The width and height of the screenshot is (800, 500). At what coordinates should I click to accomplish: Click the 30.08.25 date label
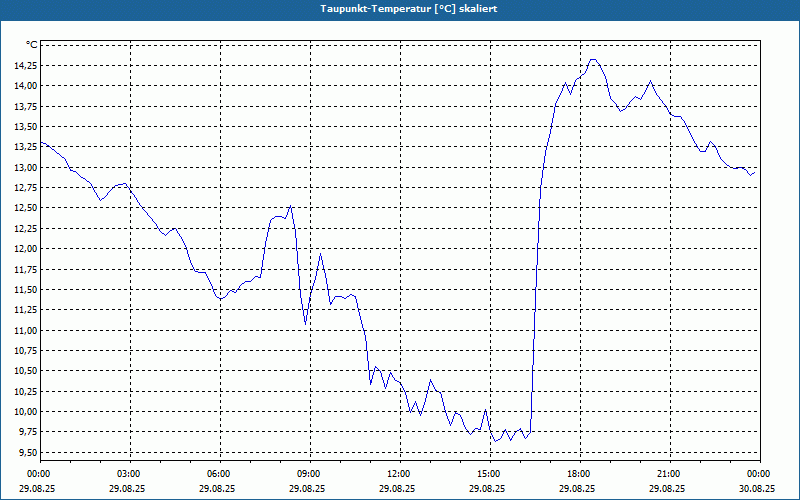(x=757, y=488)
